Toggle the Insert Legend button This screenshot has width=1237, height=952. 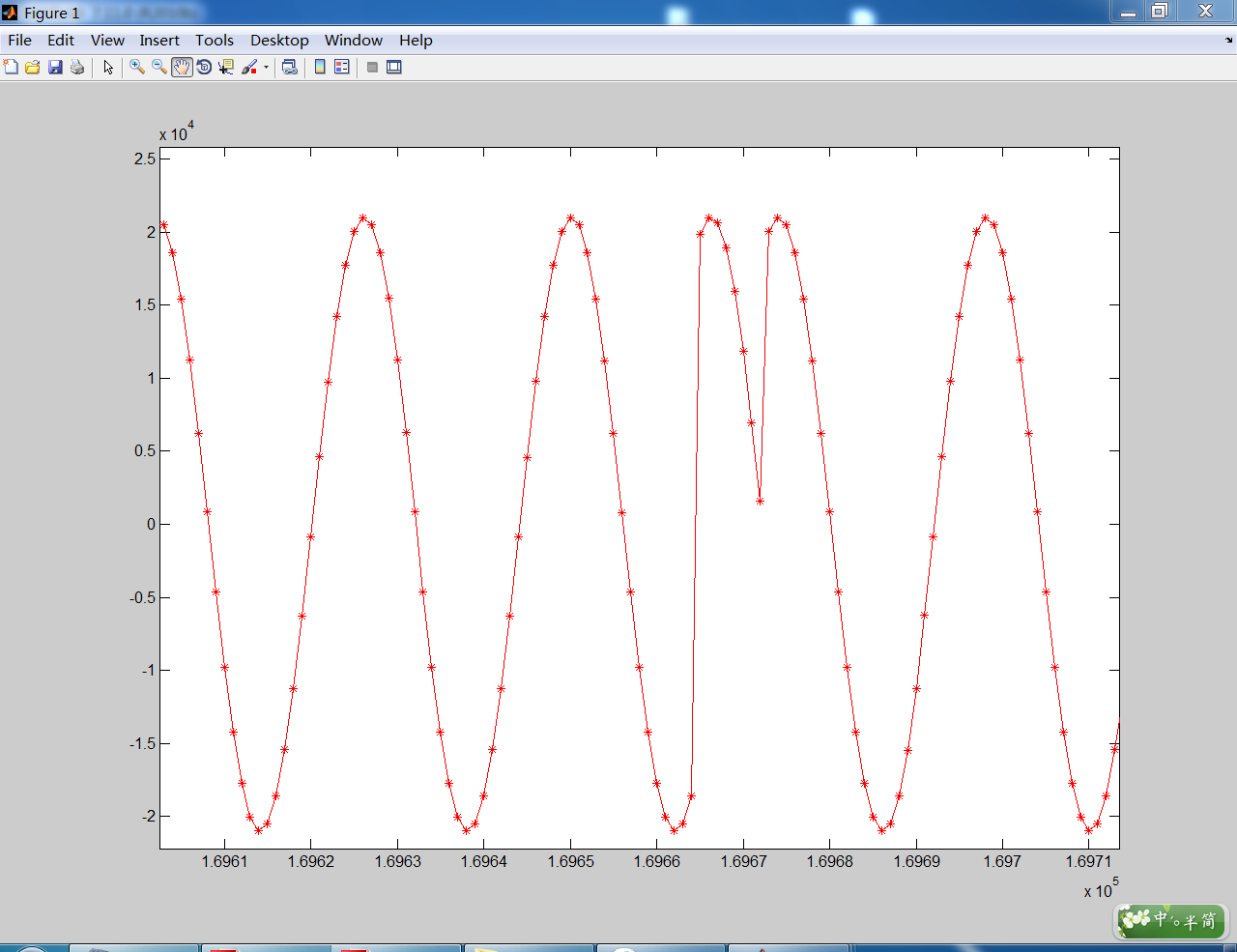pos(342,67)
